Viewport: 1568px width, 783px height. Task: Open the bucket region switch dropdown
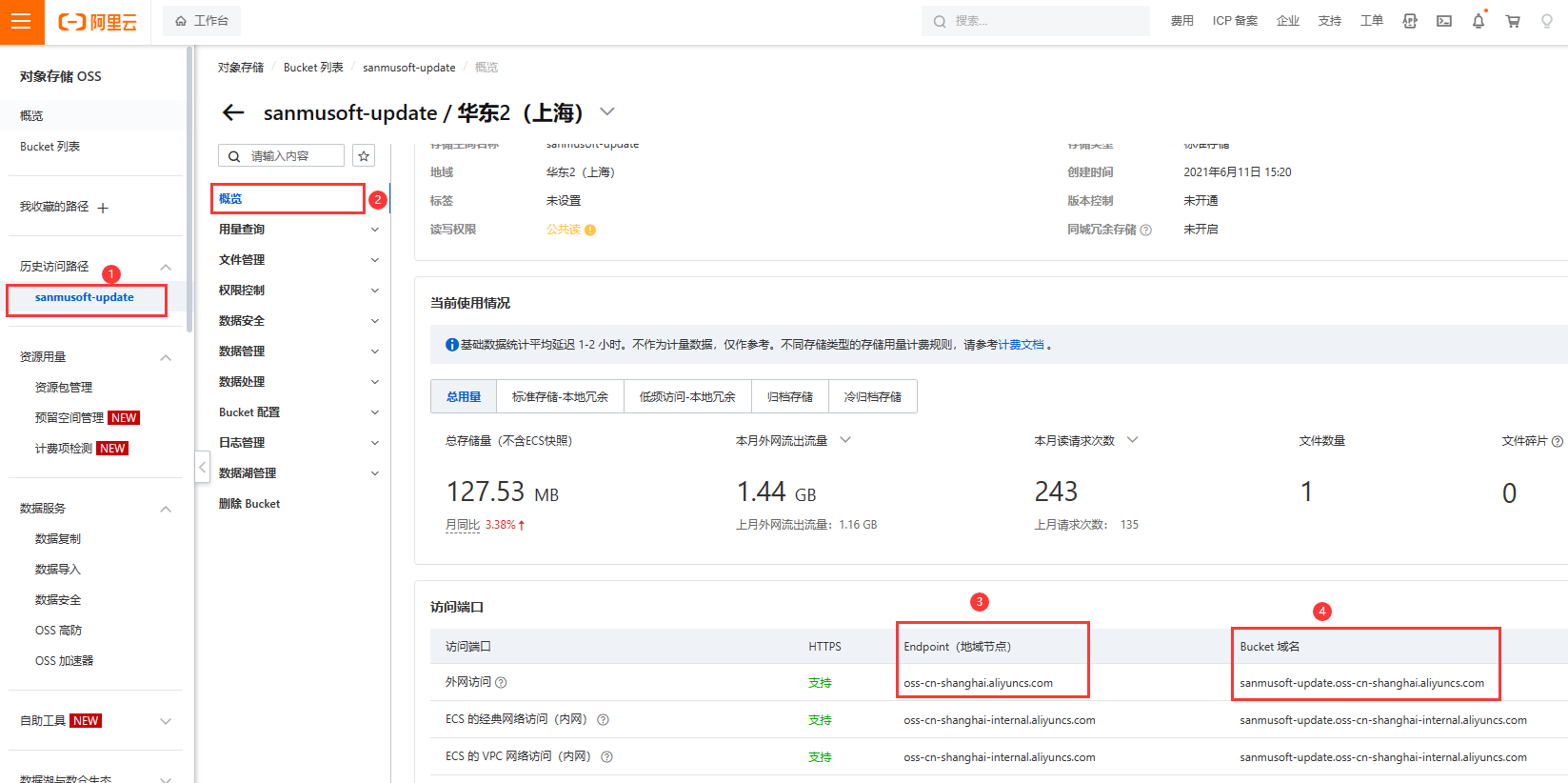[x=607, y=112]
